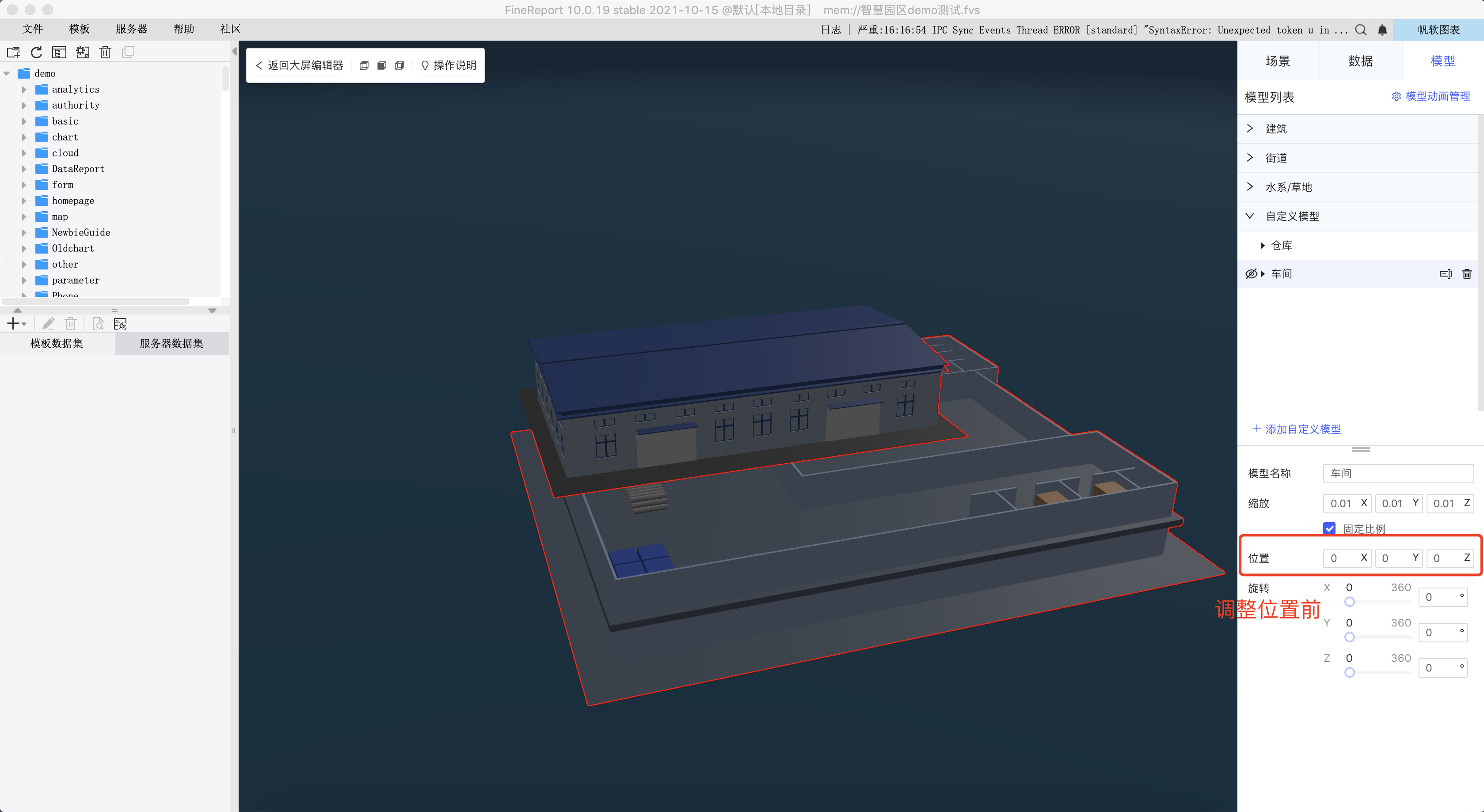
Task: Delete the 车间 model with trash icon
Action: pos(1467,274)
